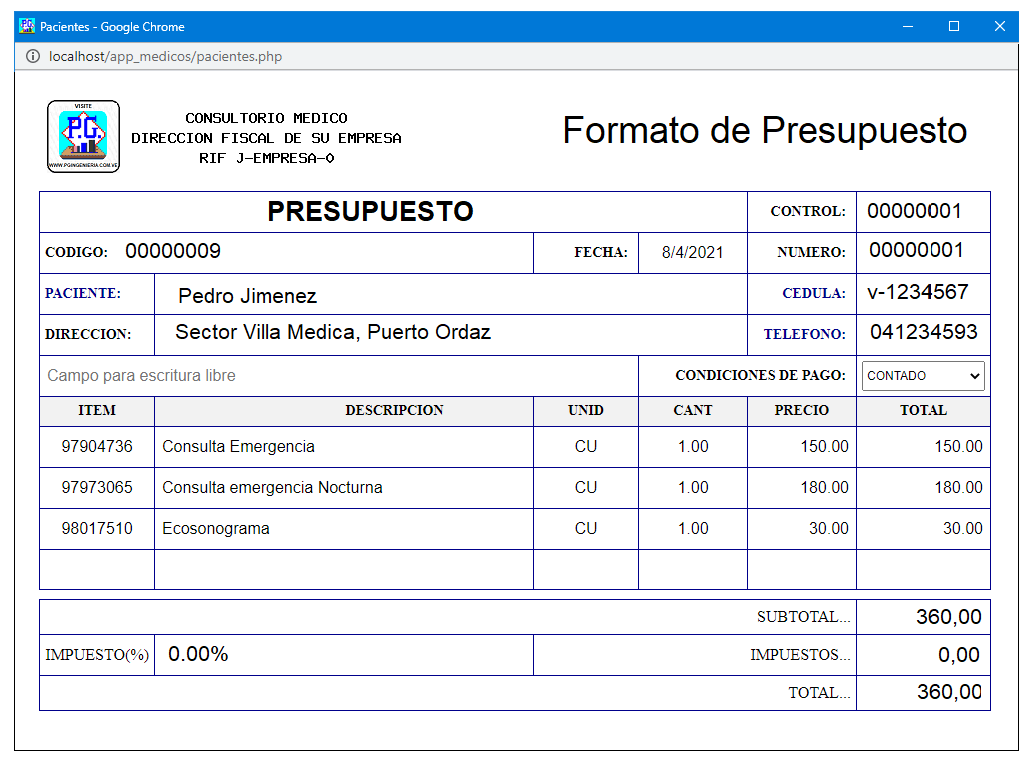Select Consulta emergencia Nocturna description

pyautogui.click(x=272, y=488)
